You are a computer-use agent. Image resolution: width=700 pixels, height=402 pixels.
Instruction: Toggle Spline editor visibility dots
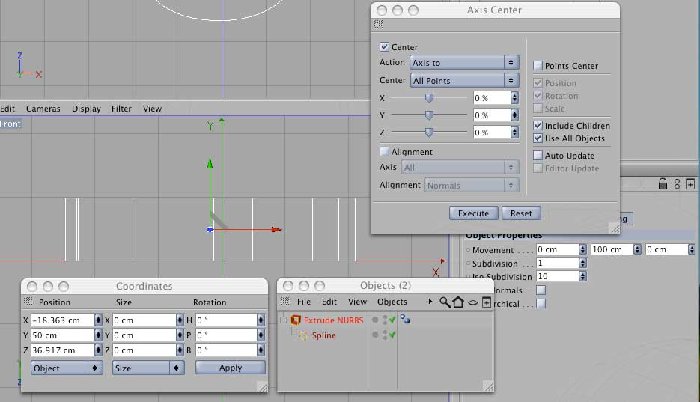(x=384, y=335)
